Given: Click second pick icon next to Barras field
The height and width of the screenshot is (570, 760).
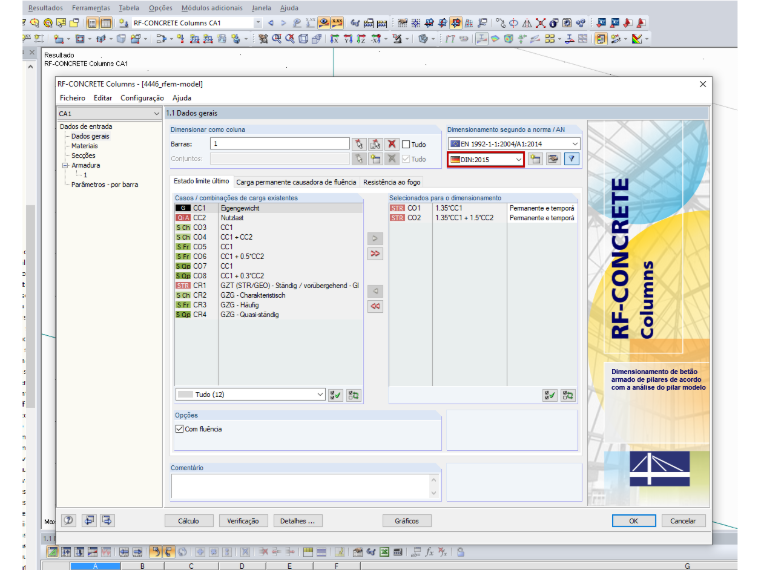Looking at the screenshot, I should (x=375, y=144).
